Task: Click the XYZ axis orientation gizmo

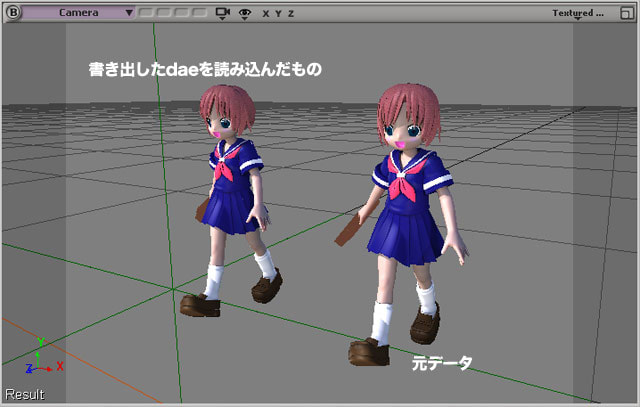Action: click(44, 356)
